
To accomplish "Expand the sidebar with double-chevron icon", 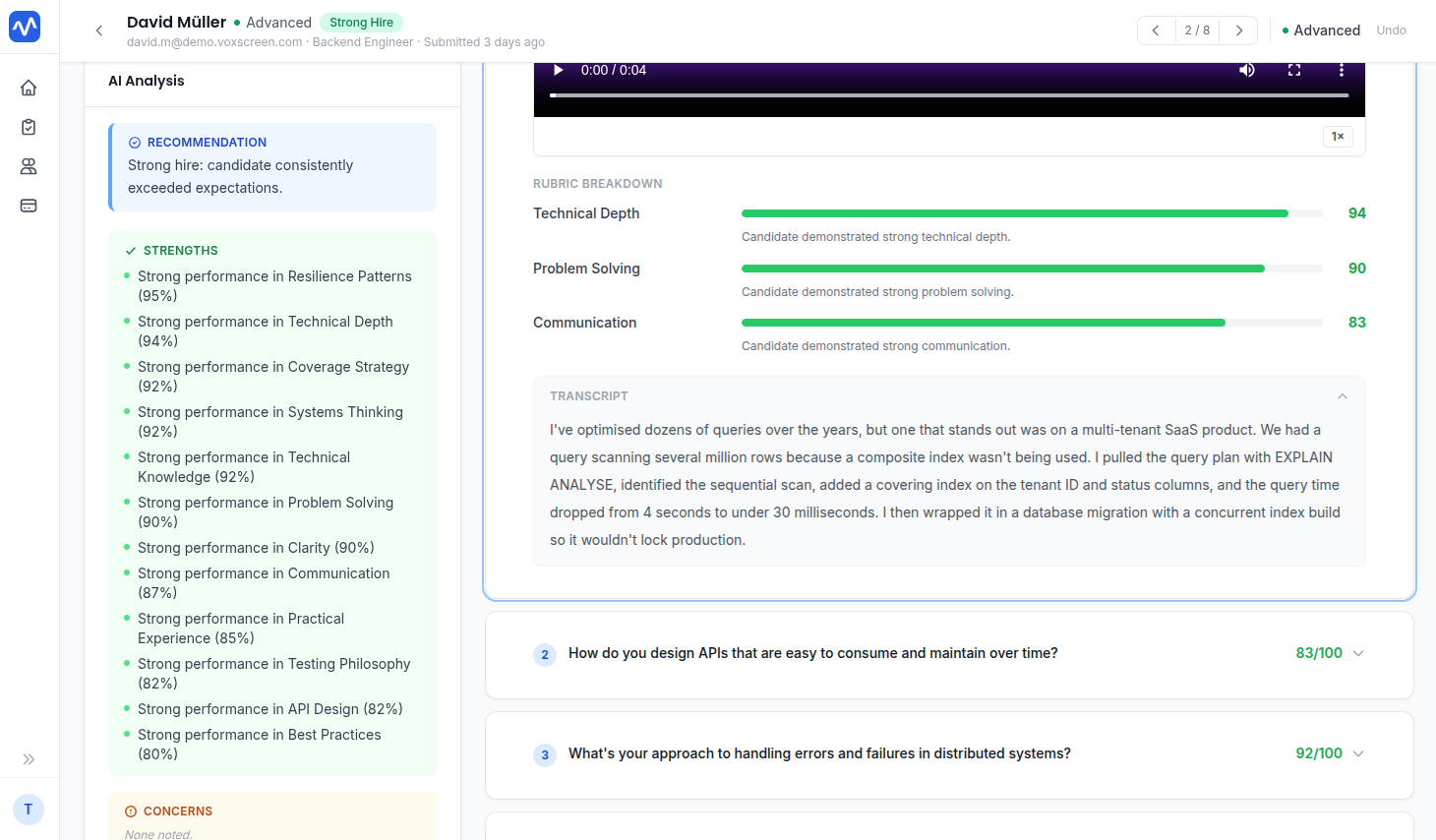I will tap(29, 759).
